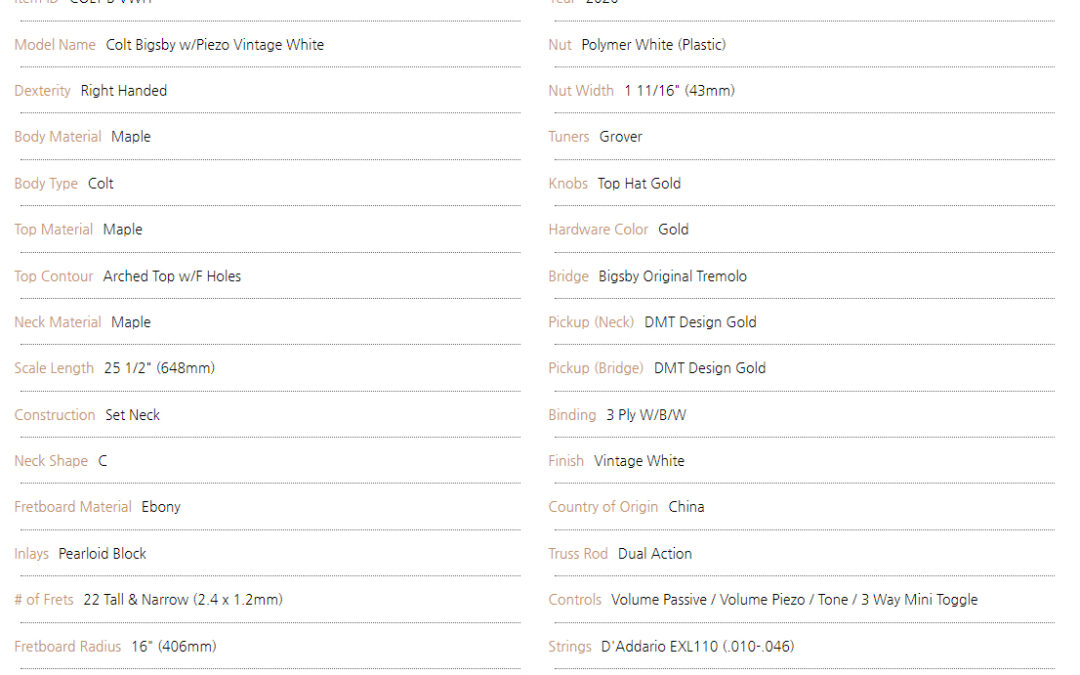
Task: Select the Top Hat Gold knobs value
Action: (x=639, y=184)
